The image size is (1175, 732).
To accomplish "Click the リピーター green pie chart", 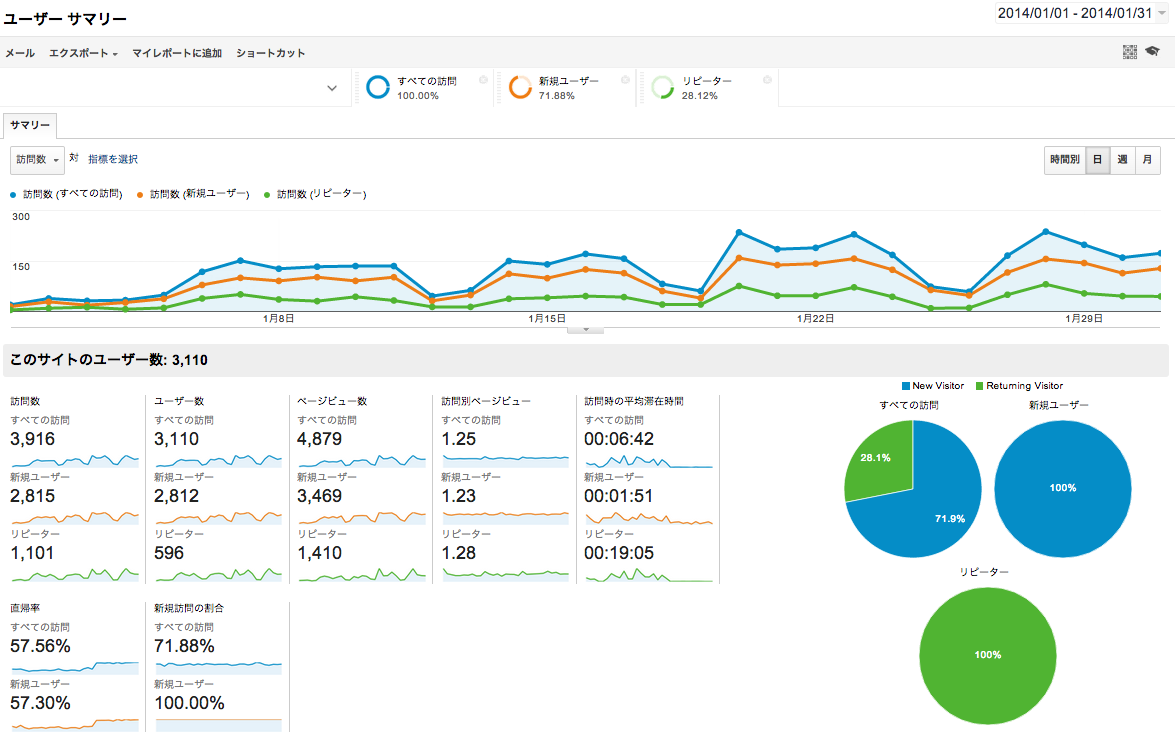I will click(x=988, y=656).
